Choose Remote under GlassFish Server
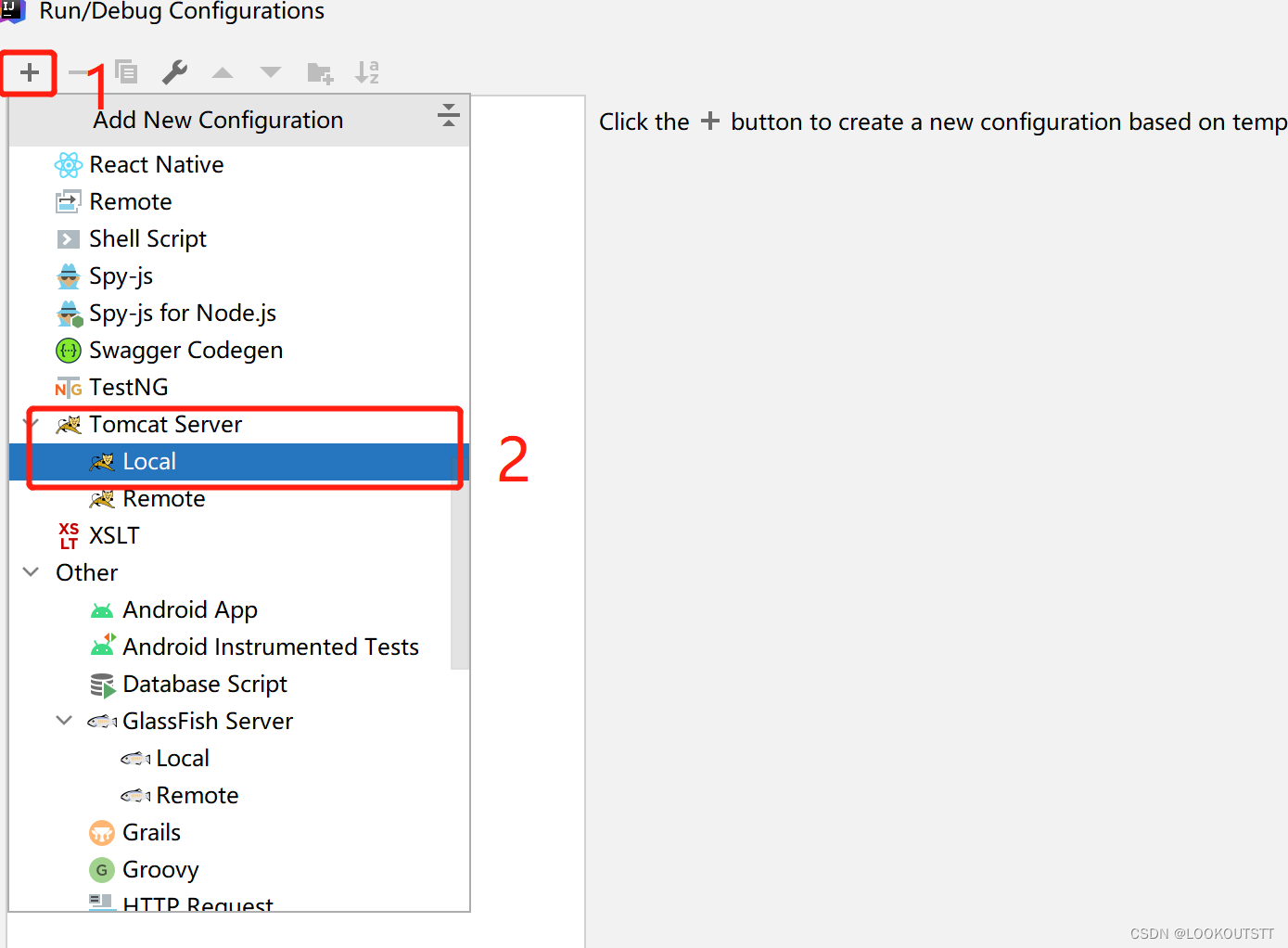 tap(198, 796)
